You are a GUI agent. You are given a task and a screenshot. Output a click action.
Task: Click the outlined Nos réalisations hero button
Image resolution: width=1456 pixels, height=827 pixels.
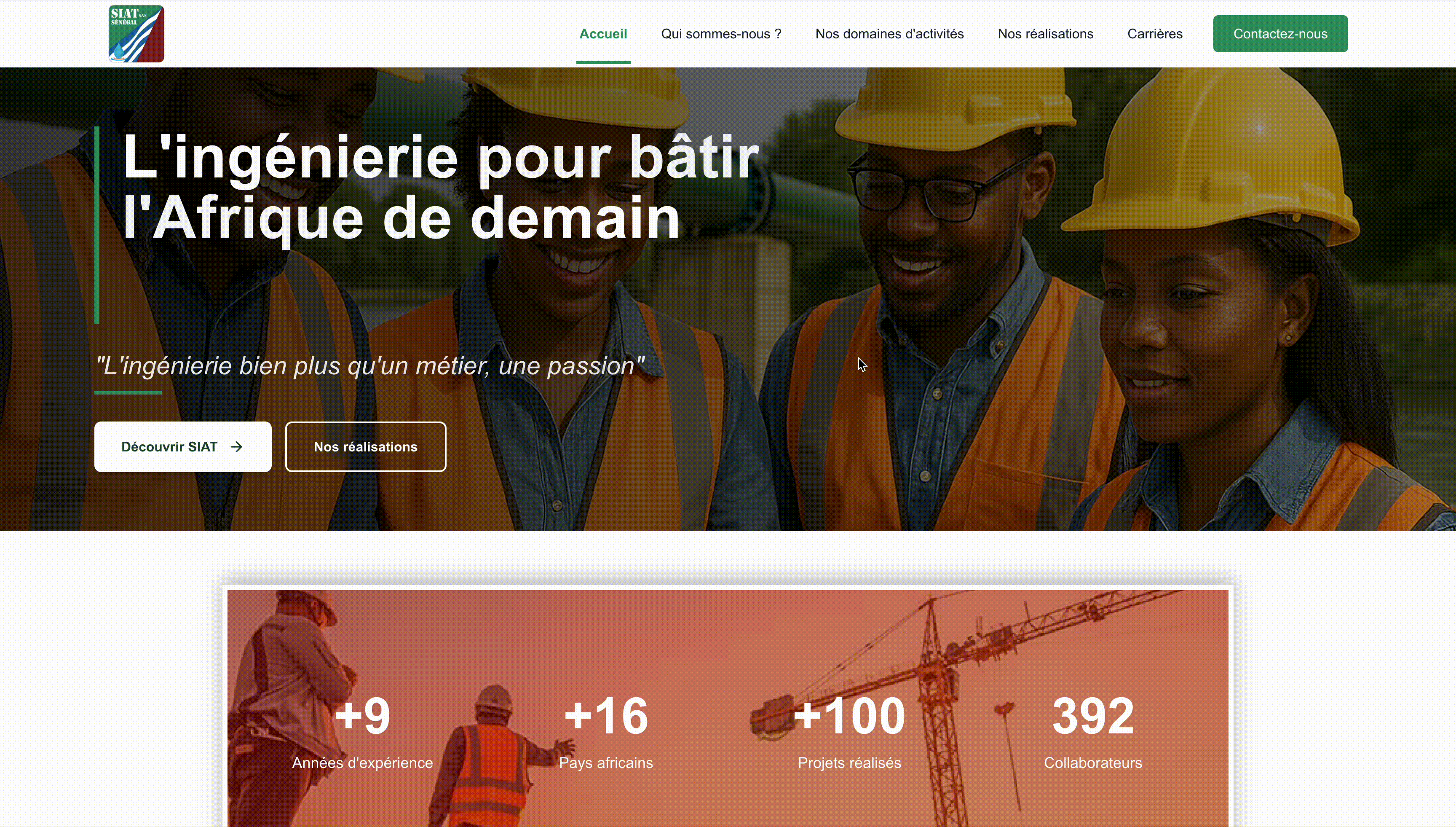(366, 446)
